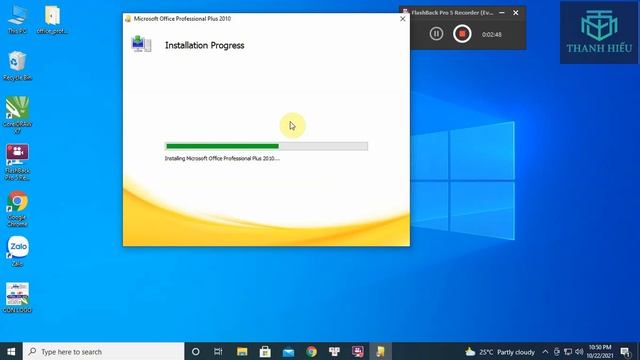Open network tray icon
640x360 pixels.
[568, 351]
